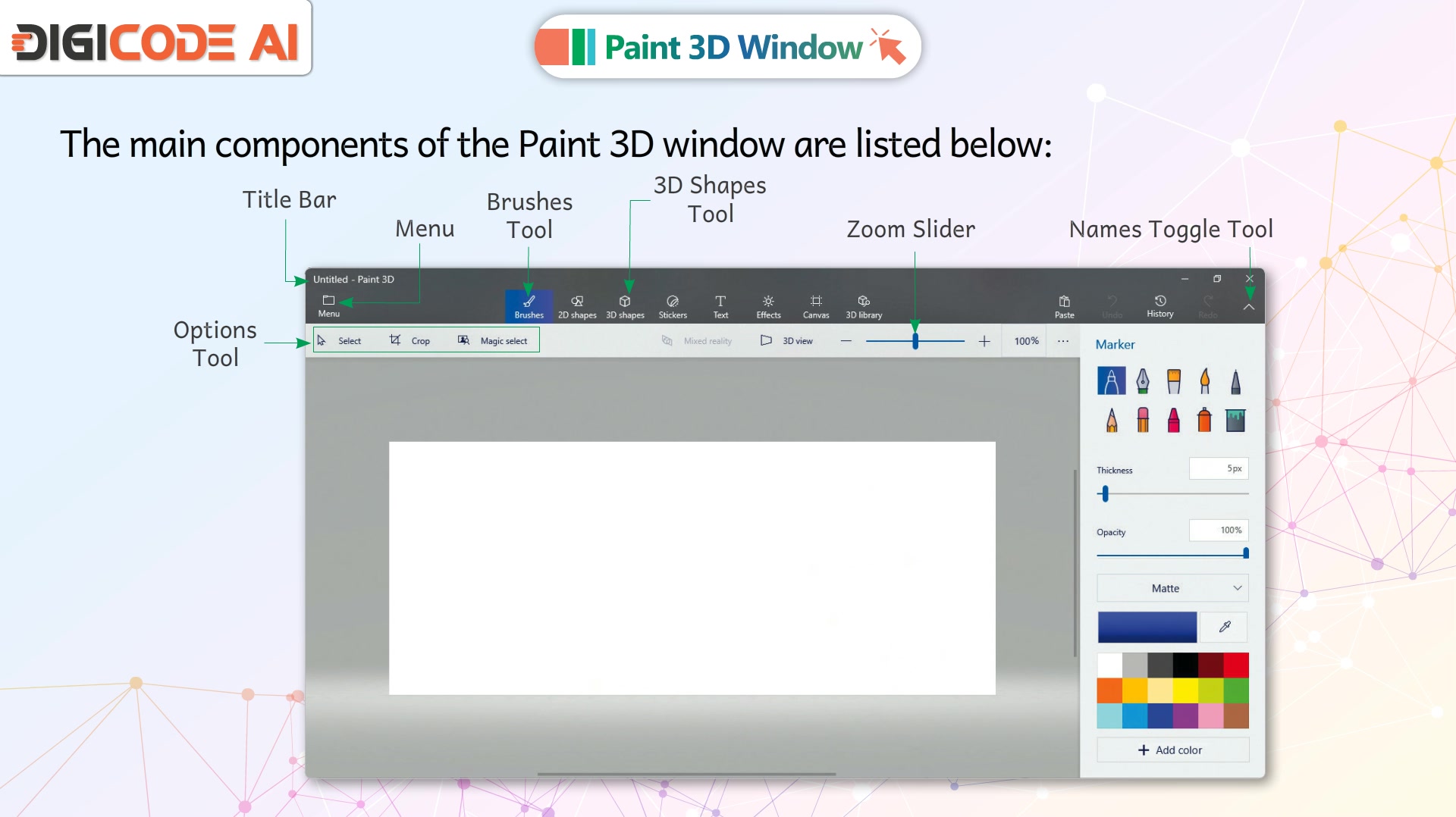Choose the light grey color swatch

pos(1135,665)
